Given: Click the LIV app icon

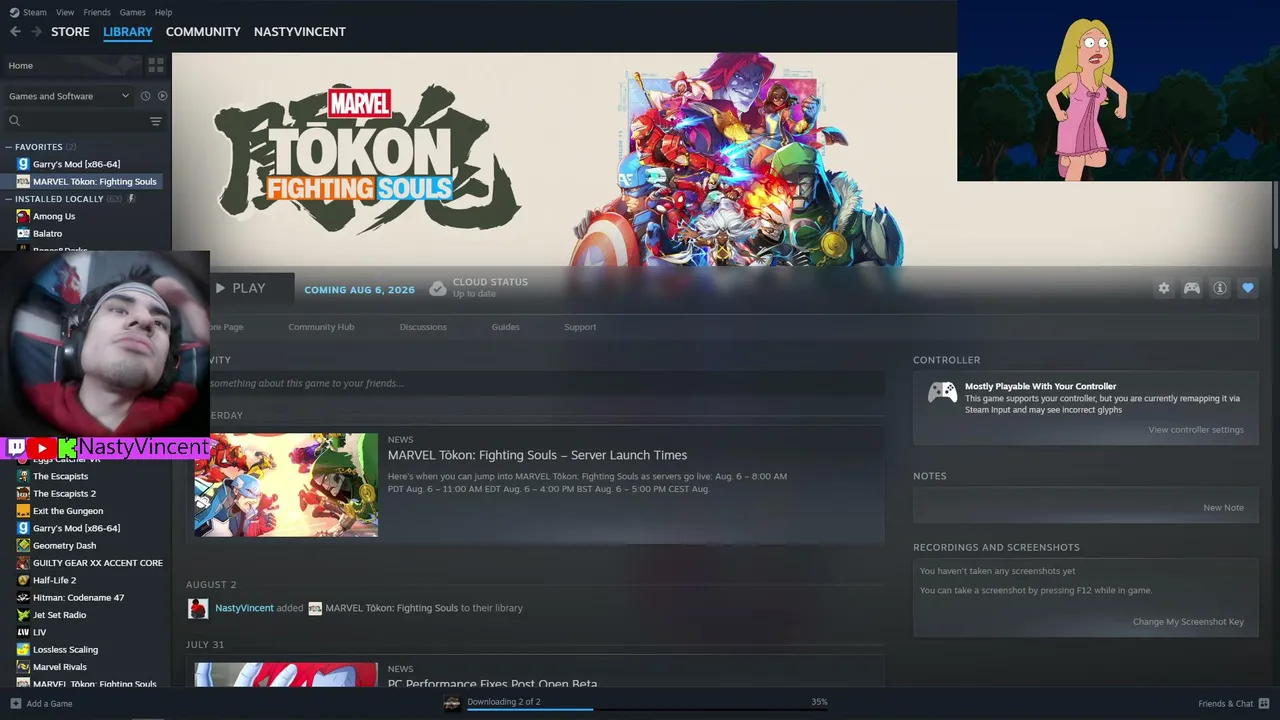Looking at the screenshot, I should (x=23, y=632).
